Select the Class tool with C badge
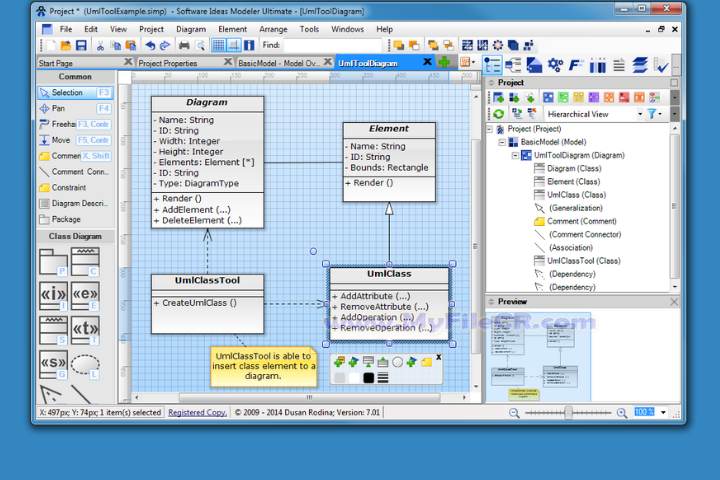 85,262
